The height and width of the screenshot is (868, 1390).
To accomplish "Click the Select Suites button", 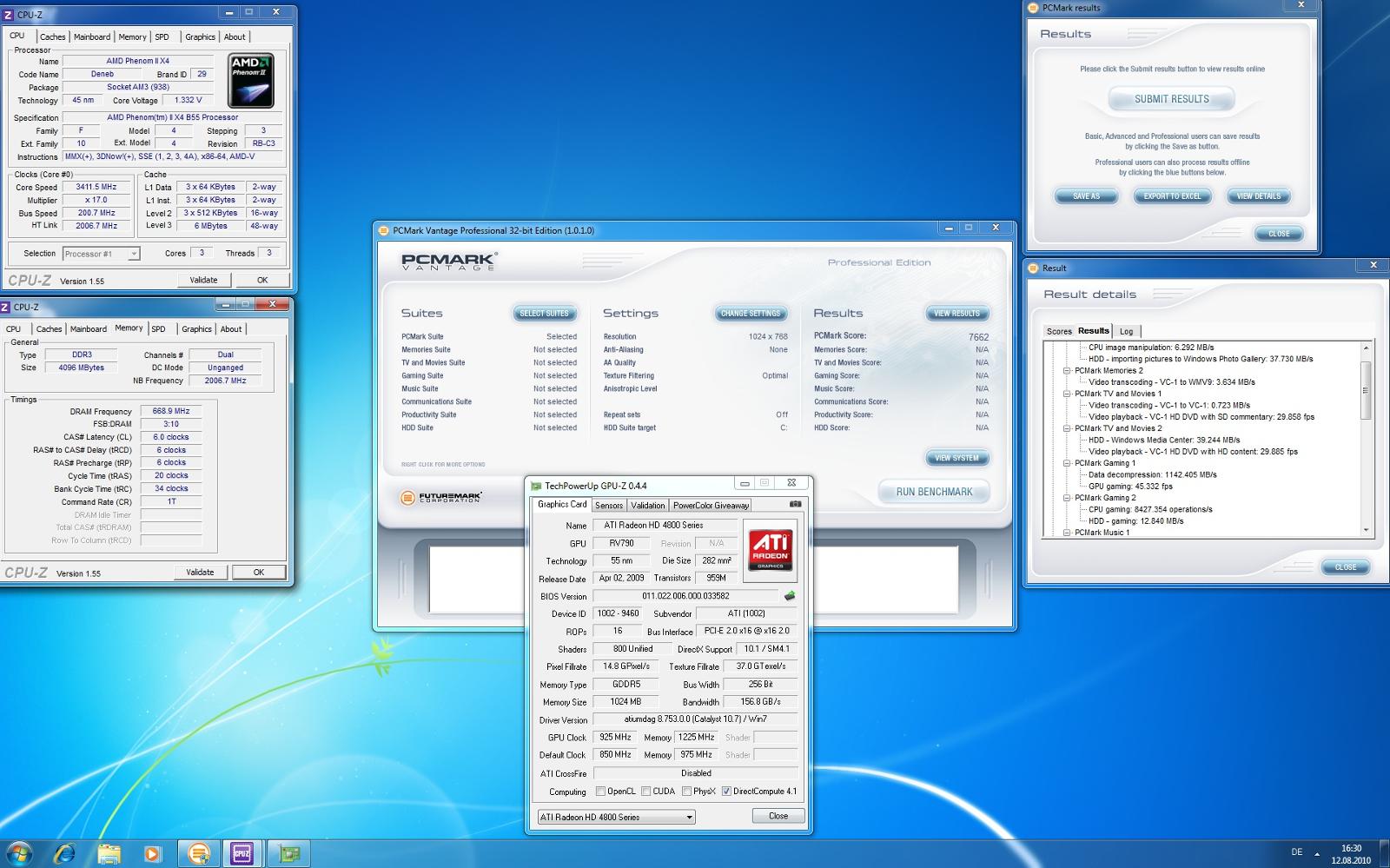I will [x=544, y=314].
